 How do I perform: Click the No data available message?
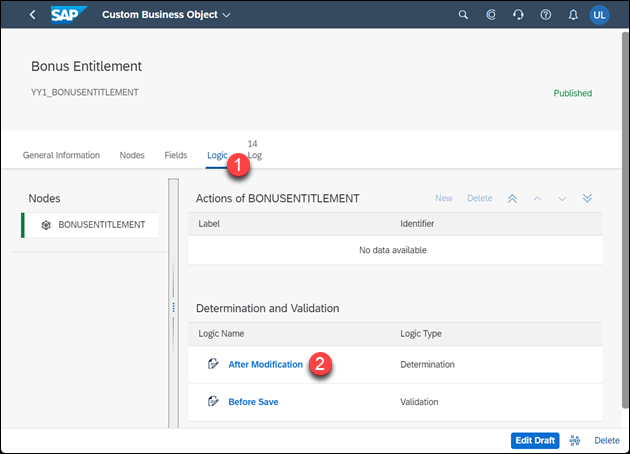click(393, 250)
